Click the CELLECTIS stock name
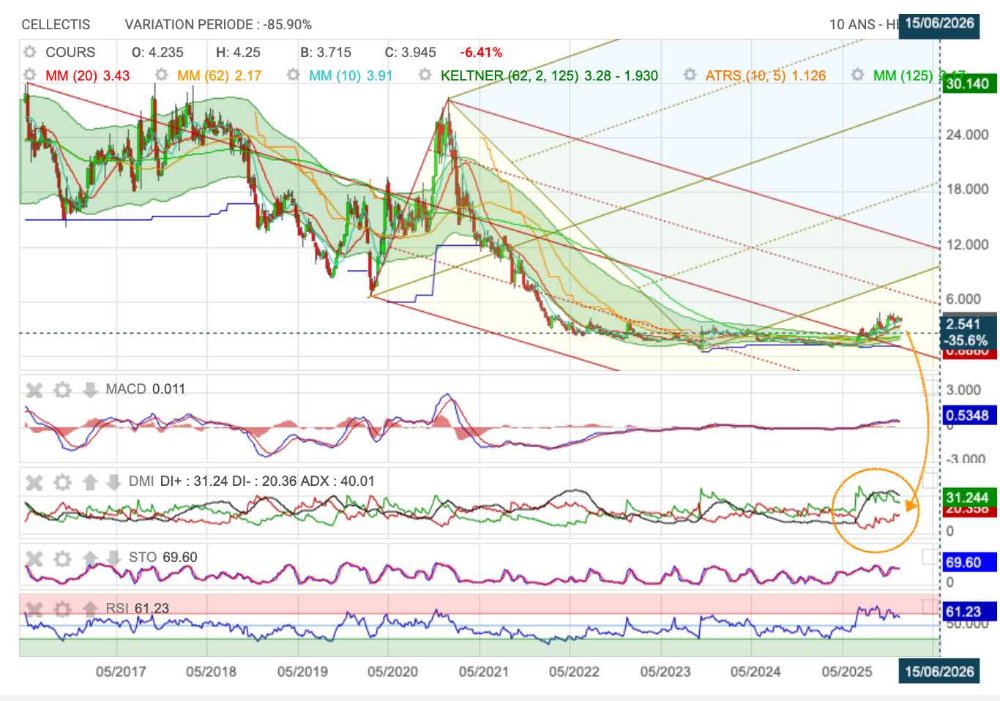Image resolution: width=1000 pixels, height=701 pixels. point(55,25)
